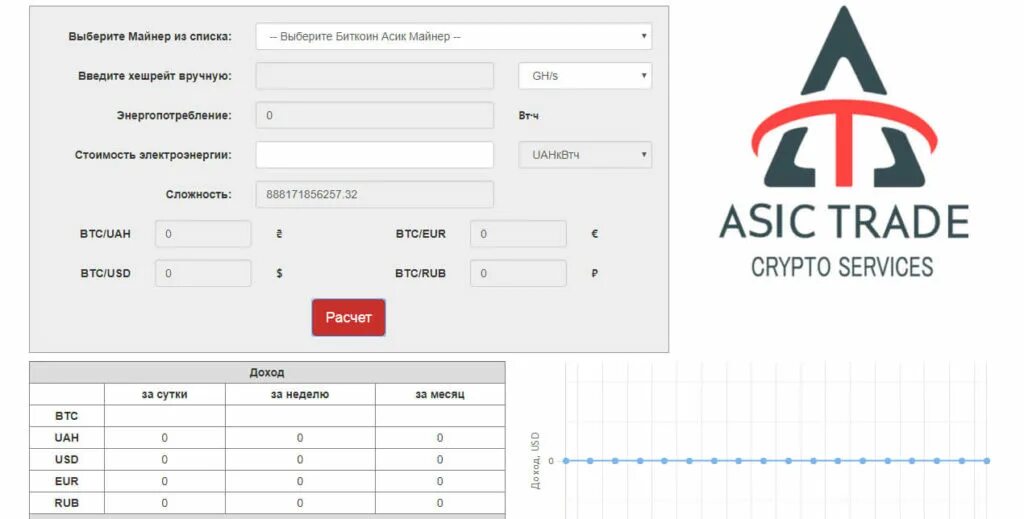The image size is (1024, 519).
Task: Click the Энергопотребление input field
Action: [x=374, y=116]
